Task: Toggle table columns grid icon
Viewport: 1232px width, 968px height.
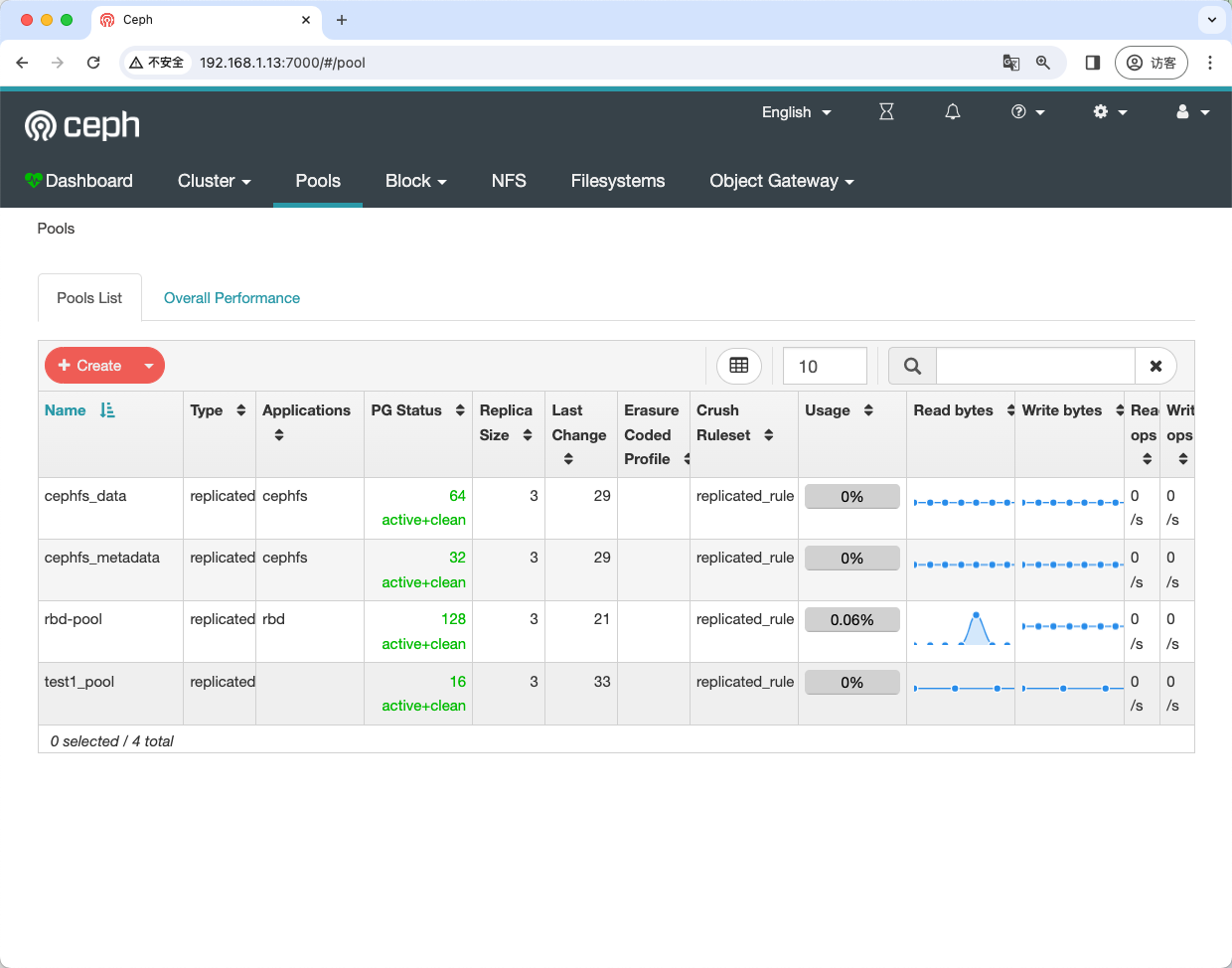Action: (x=739, y=366)
